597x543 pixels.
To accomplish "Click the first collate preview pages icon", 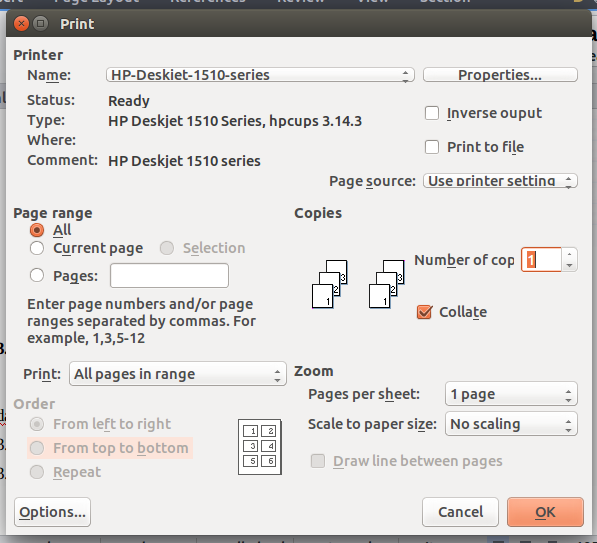I will click(330, 284).
